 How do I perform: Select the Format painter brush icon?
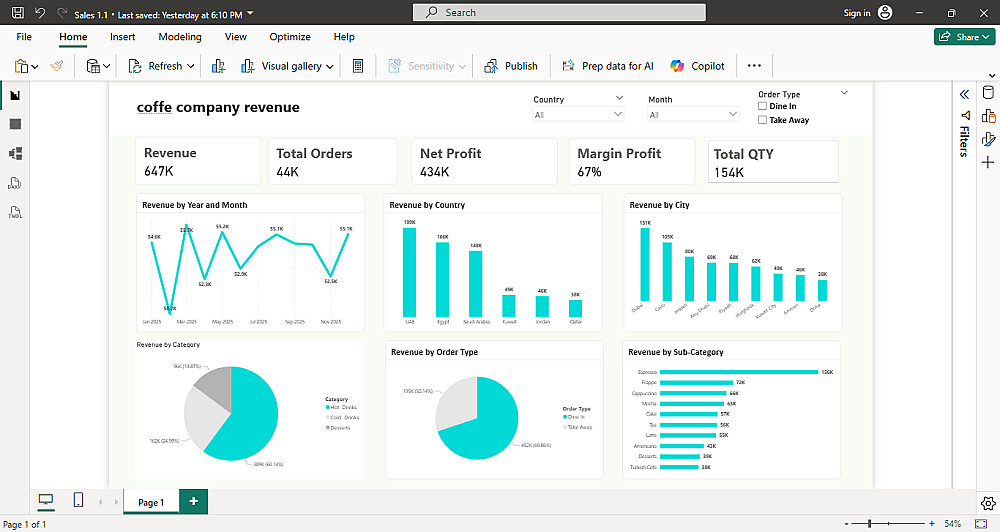click(x=57, y=66)
